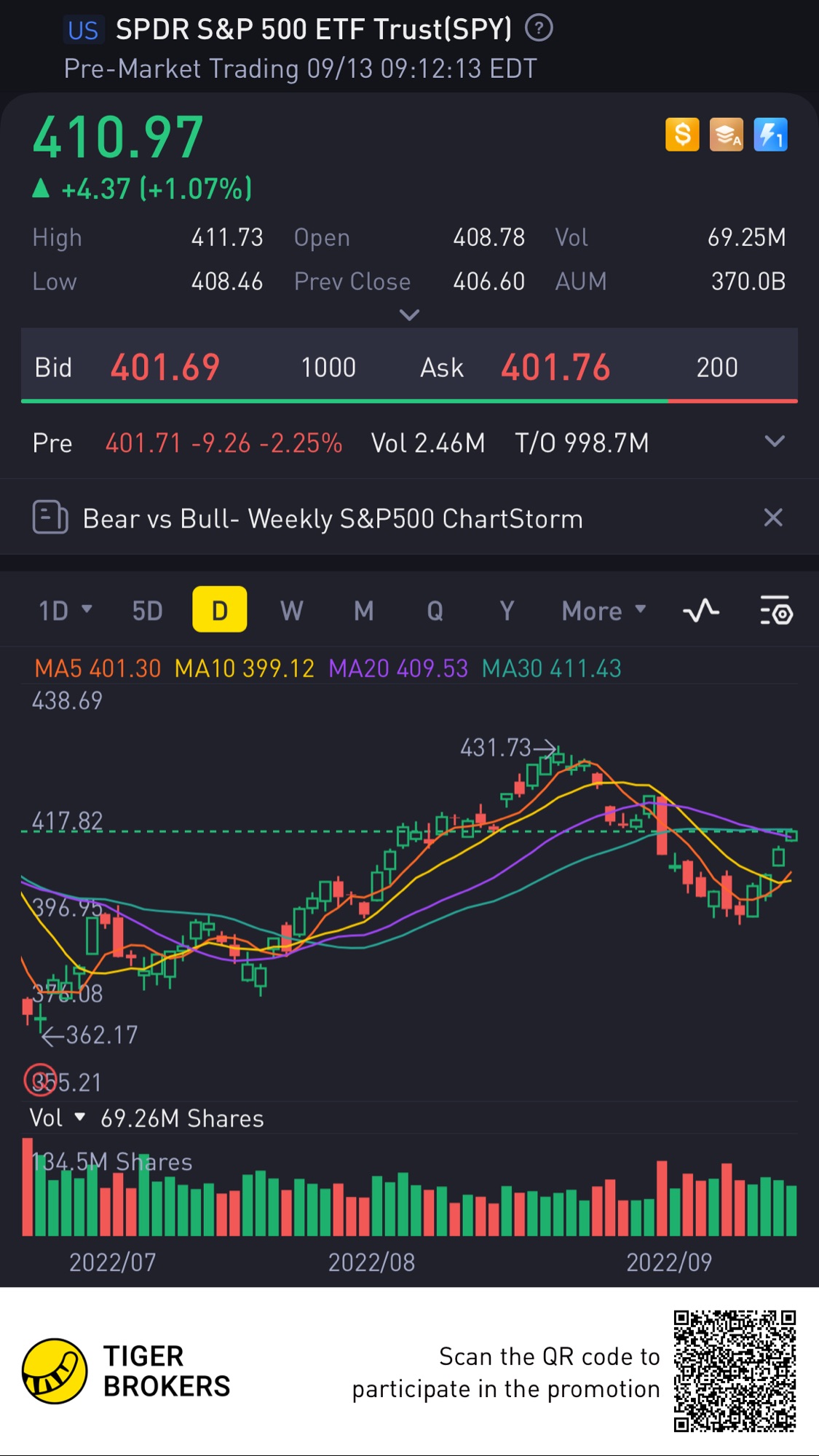Tap the Ask price 401.76

pos(555,367)
